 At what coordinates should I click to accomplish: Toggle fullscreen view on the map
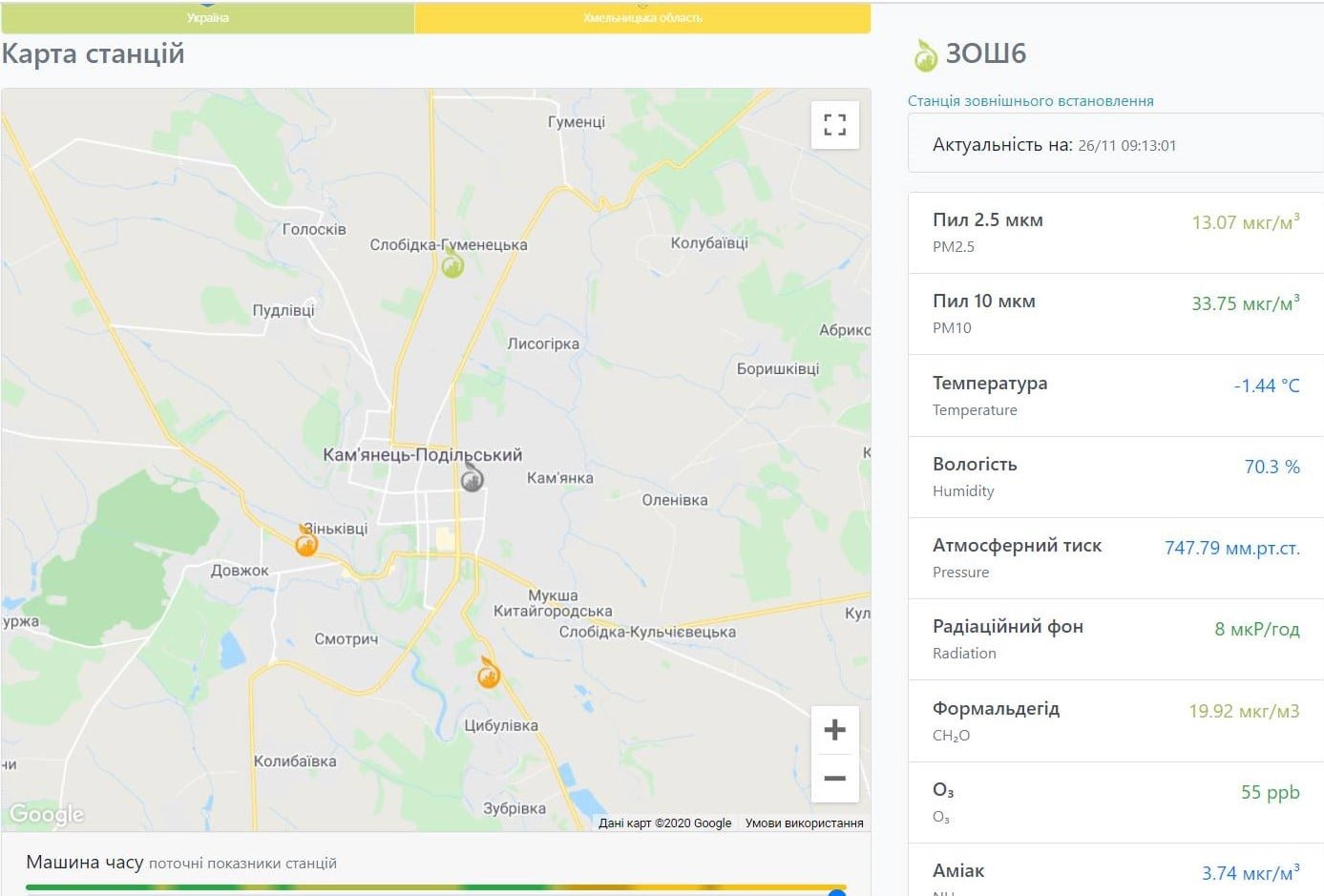tap(834, 125)
